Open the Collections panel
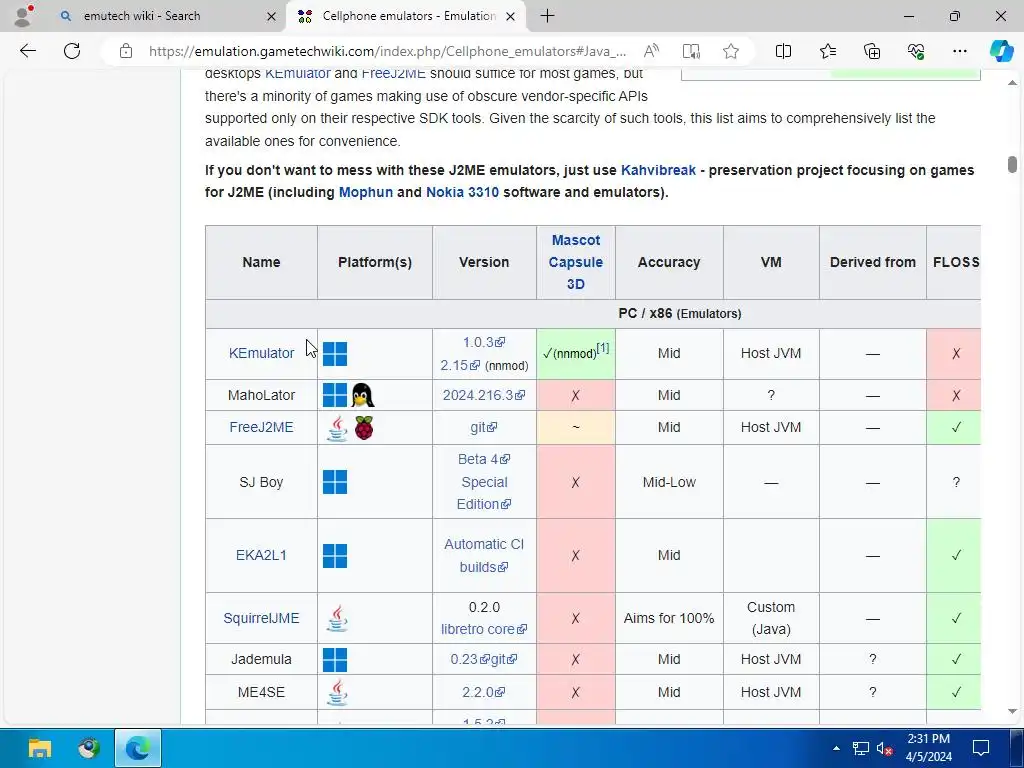Viewport: 1024px width, 768px height. pyautogui.click(x=872, y=51)
